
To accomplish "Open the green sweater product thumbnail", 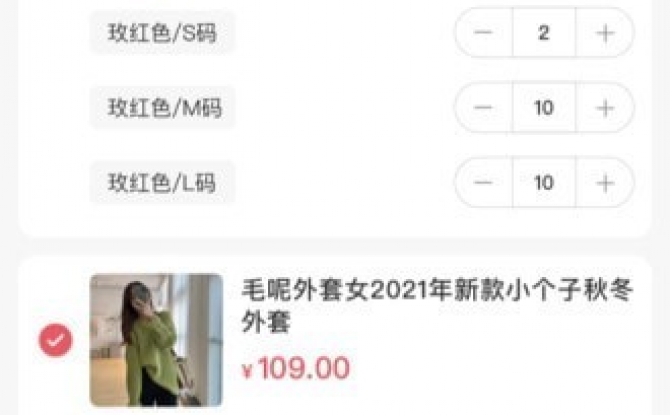I will coord(156,340).
